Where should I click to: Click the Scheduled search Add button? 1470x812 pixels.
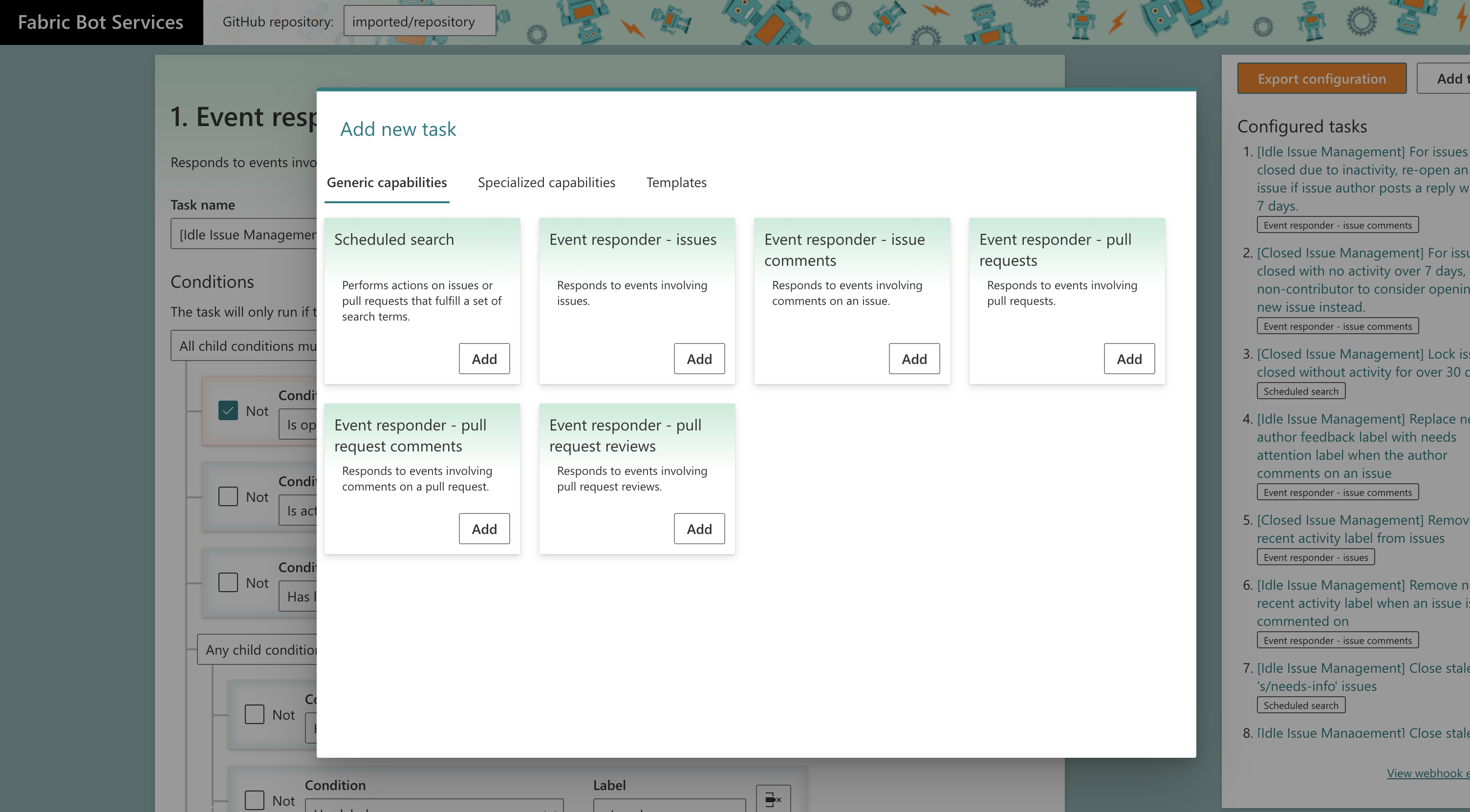pos(484,358)
